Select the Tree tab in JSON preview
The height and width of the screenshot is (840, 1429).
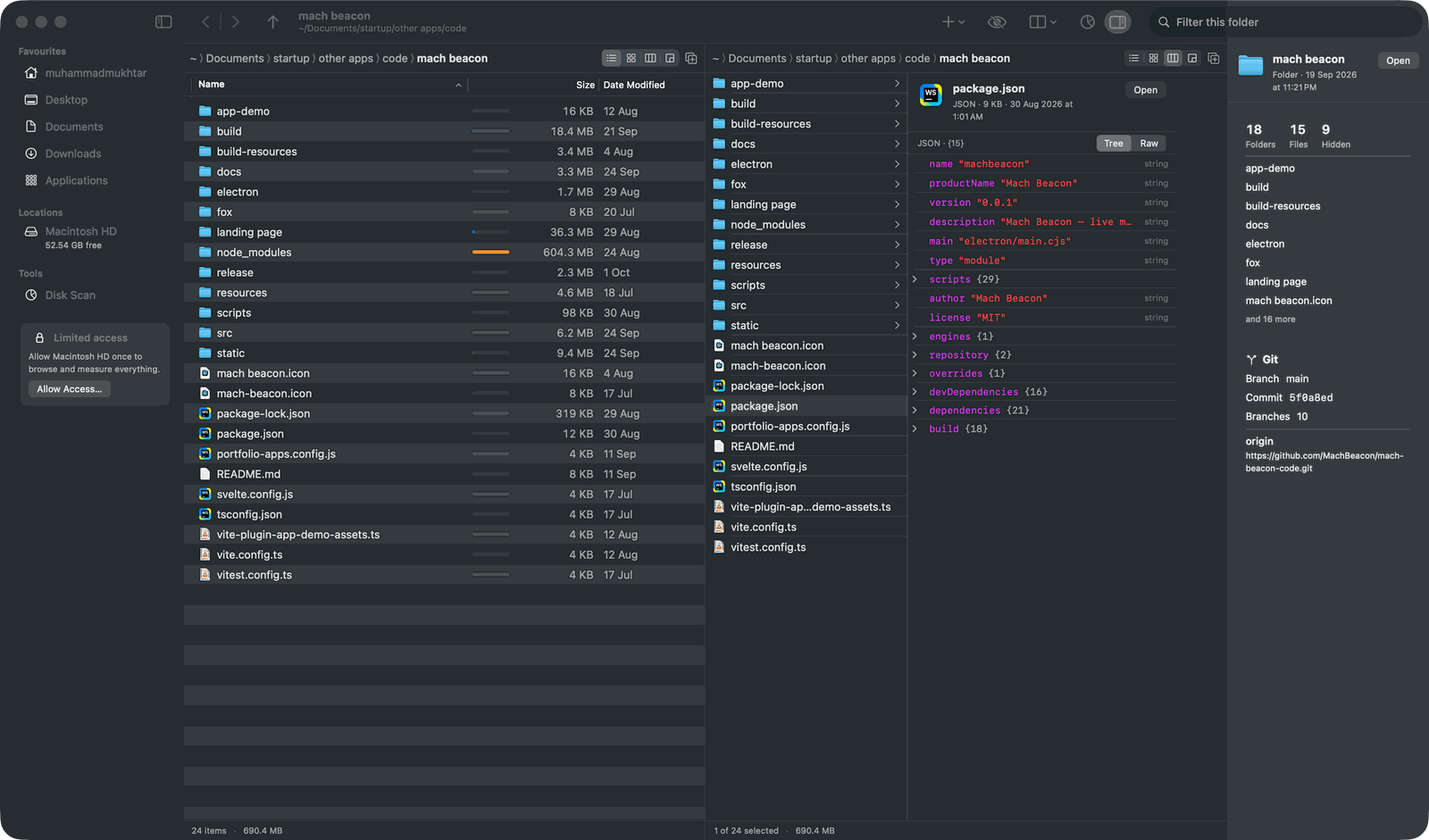coord(1114,144)
